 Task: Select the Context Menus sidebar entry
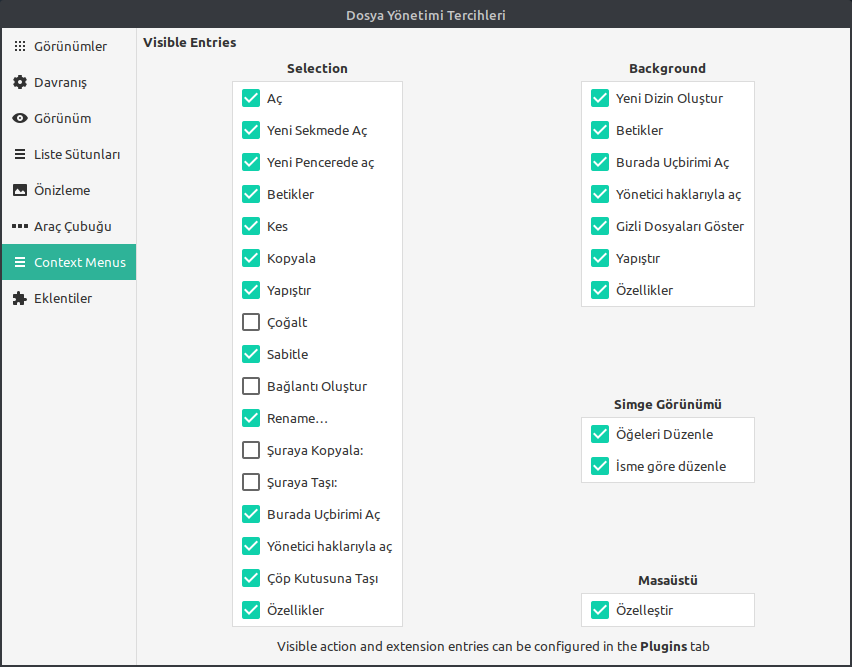[x=69, y=262]
